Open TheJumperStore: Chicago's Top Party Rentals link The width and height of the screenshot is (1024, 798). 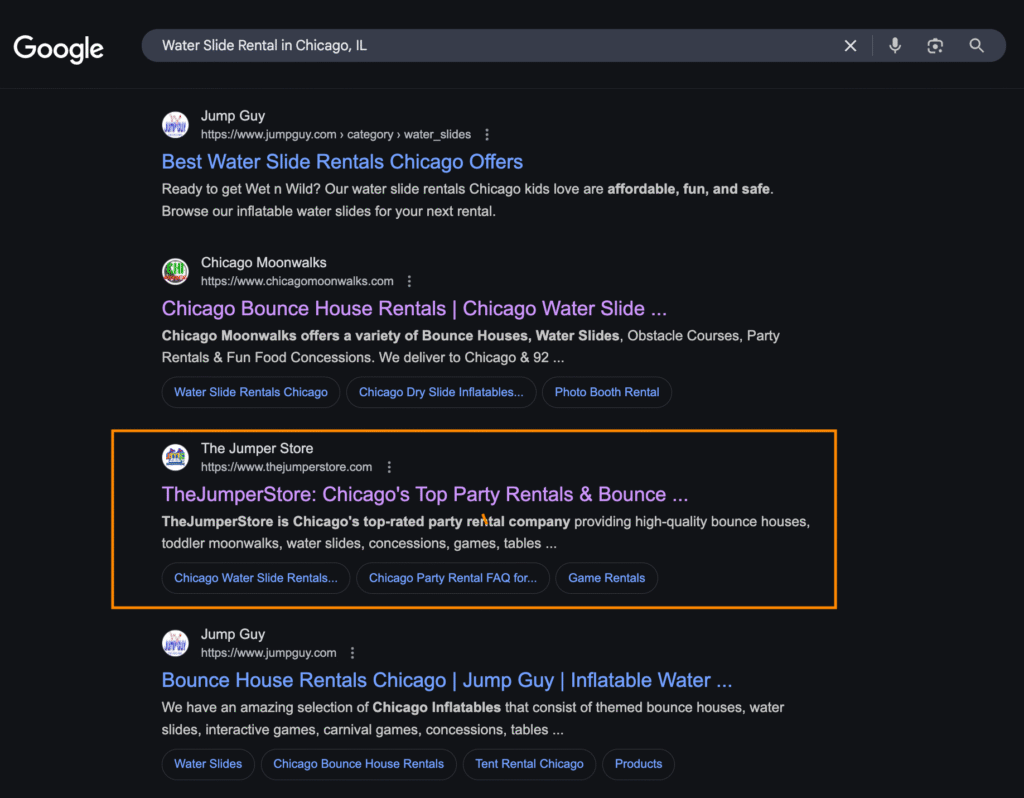(424, 495)
